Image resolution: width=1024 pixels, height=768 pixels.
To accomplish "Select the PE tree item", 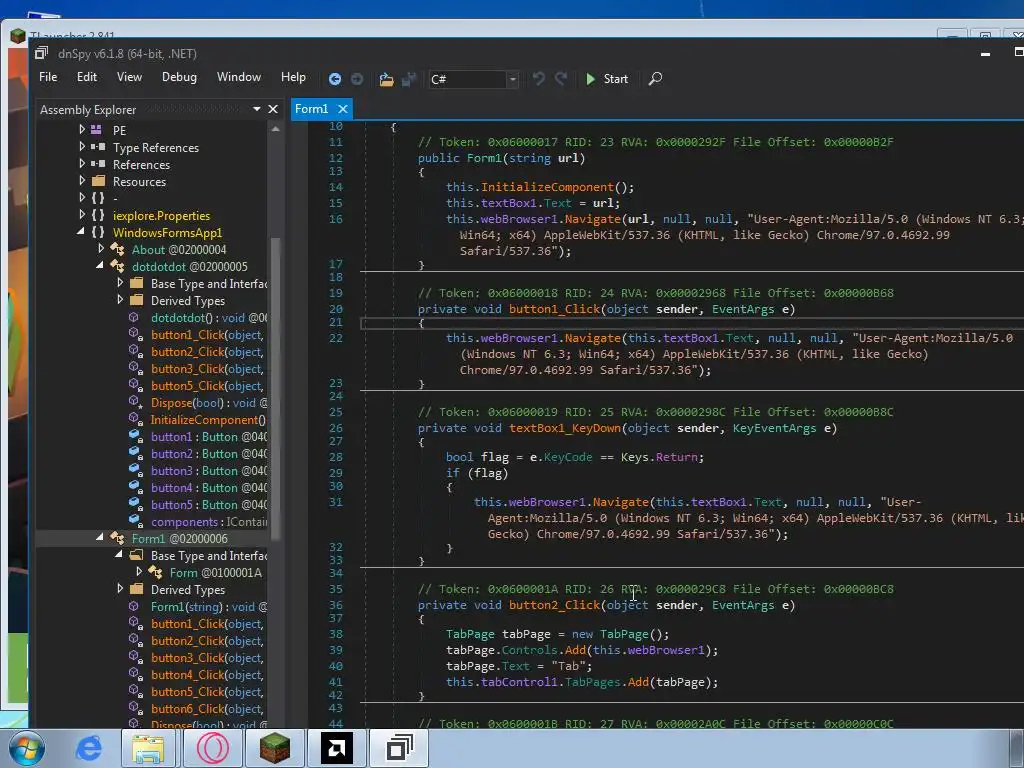I will pos(120,131).
